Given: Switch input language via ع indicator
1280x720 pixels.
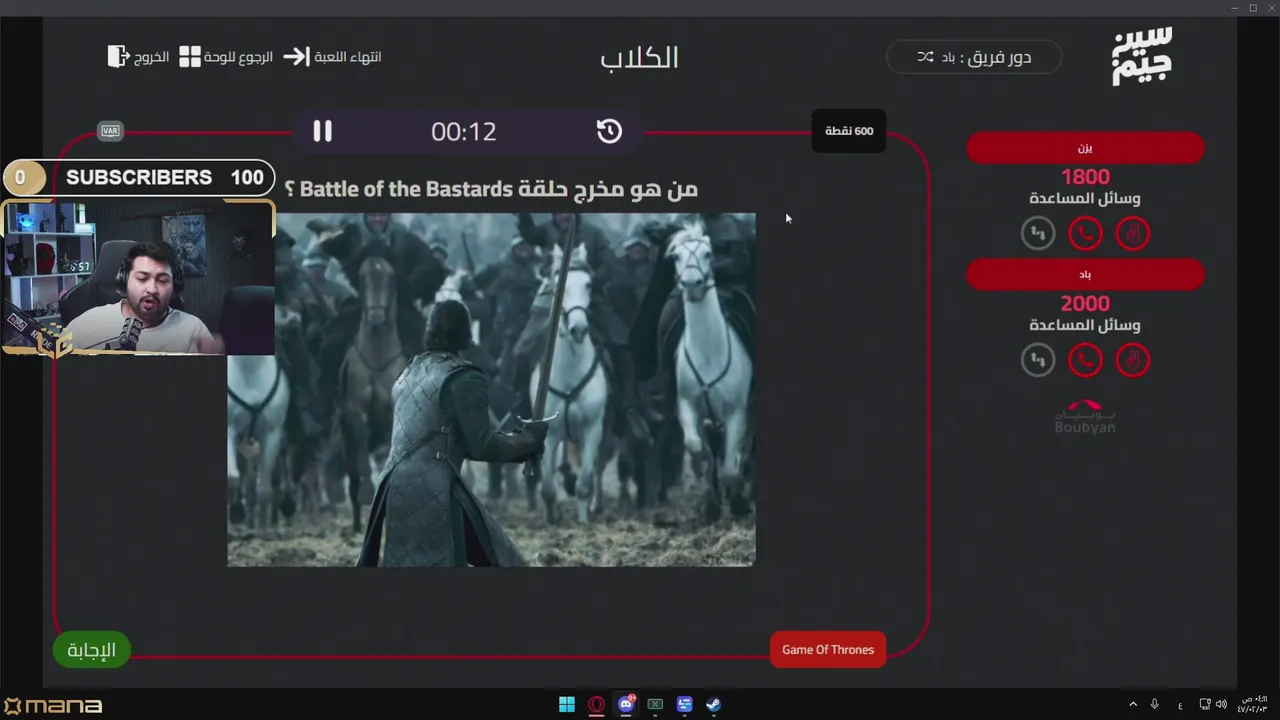Looking at the screenshot, I should pos(1181,704).
